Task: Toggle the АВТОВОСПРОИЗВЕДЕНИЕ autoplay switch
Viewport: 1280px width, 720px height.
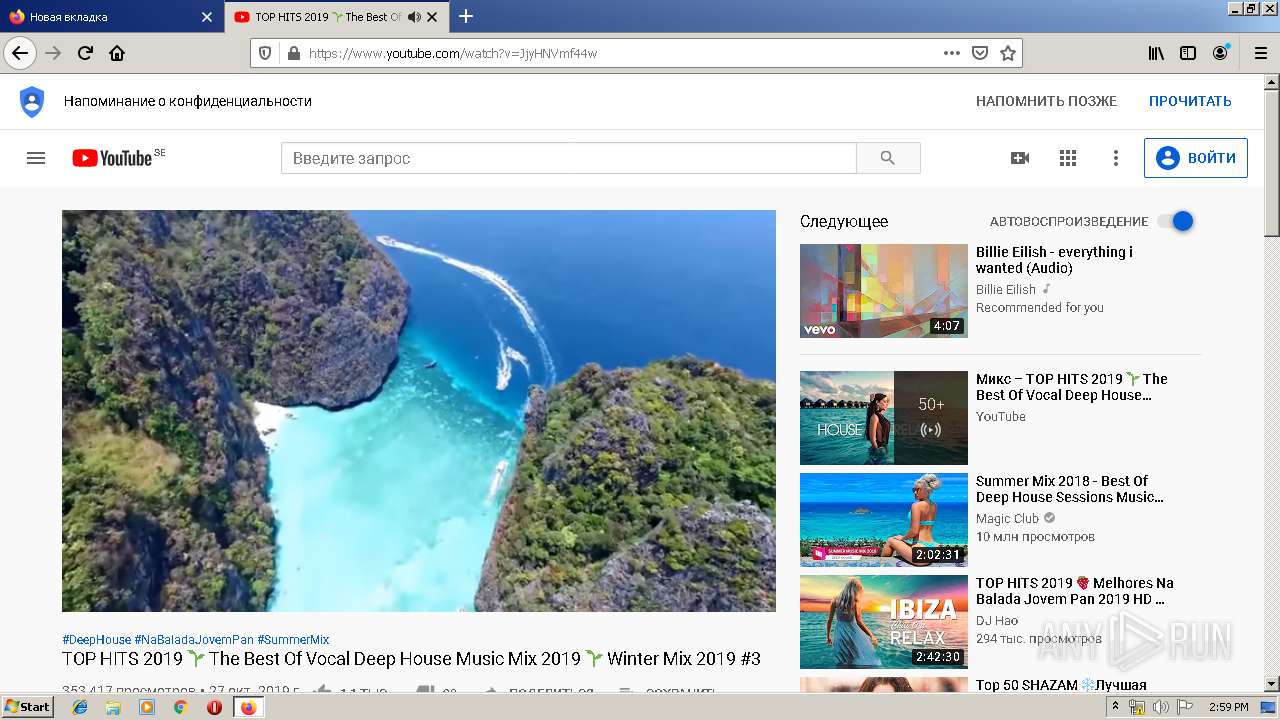Action: coord(1176,221)
